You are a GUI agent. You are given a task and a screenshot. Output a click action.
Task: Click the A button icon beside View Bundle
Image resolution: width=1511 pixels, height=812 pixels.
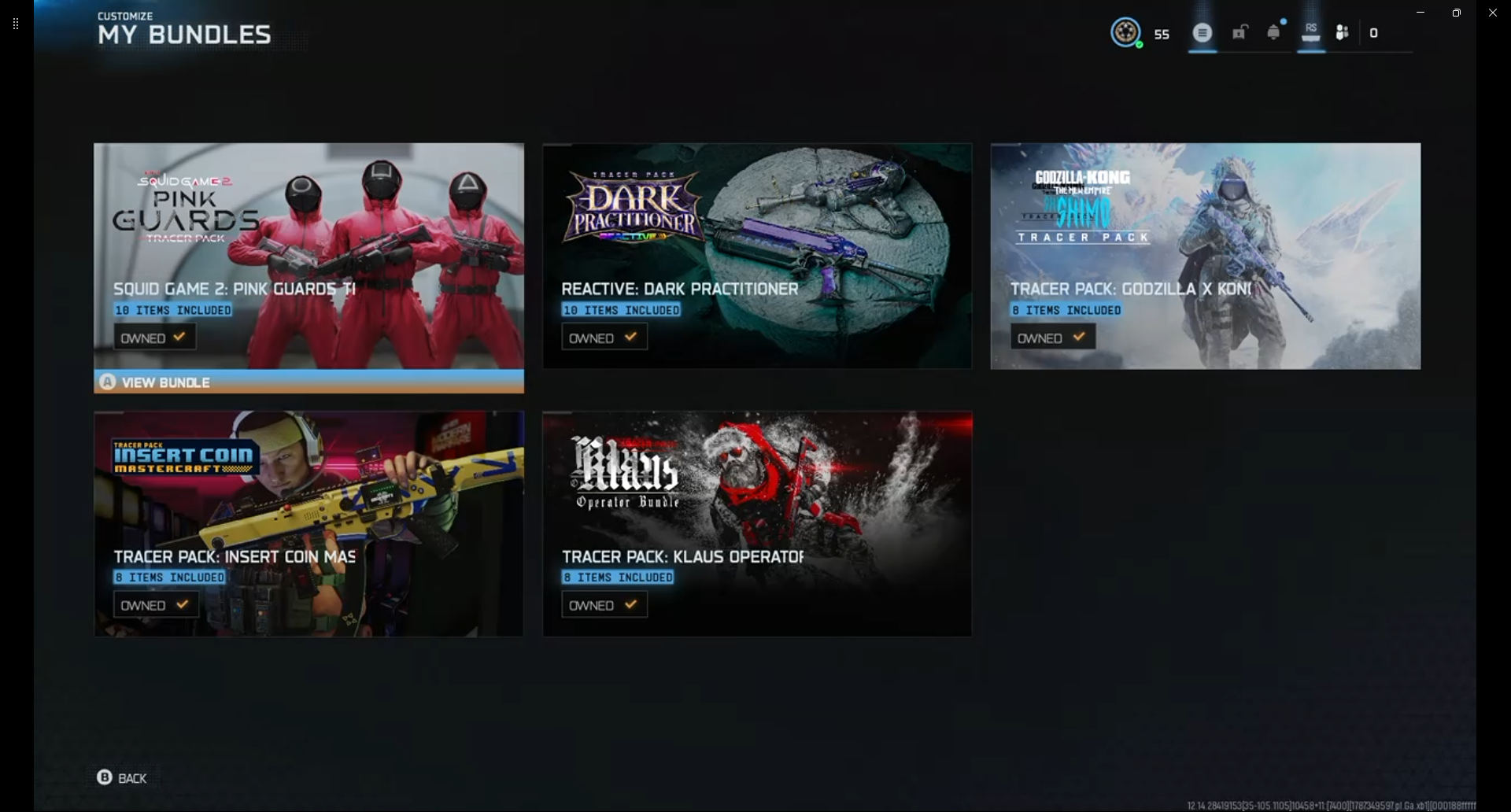pos(108,382)
